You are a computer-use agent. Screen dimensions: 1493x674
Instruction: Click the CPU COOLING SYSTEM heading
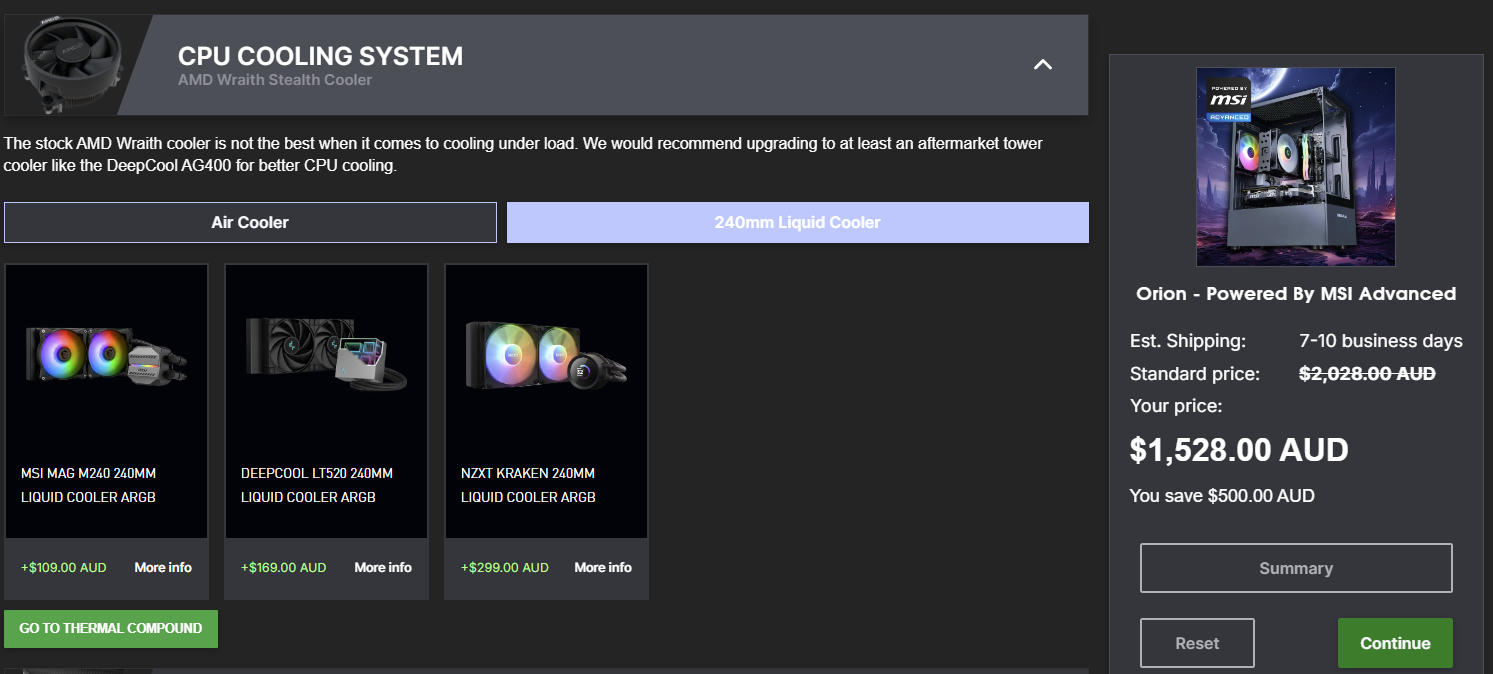coord(321,56)
